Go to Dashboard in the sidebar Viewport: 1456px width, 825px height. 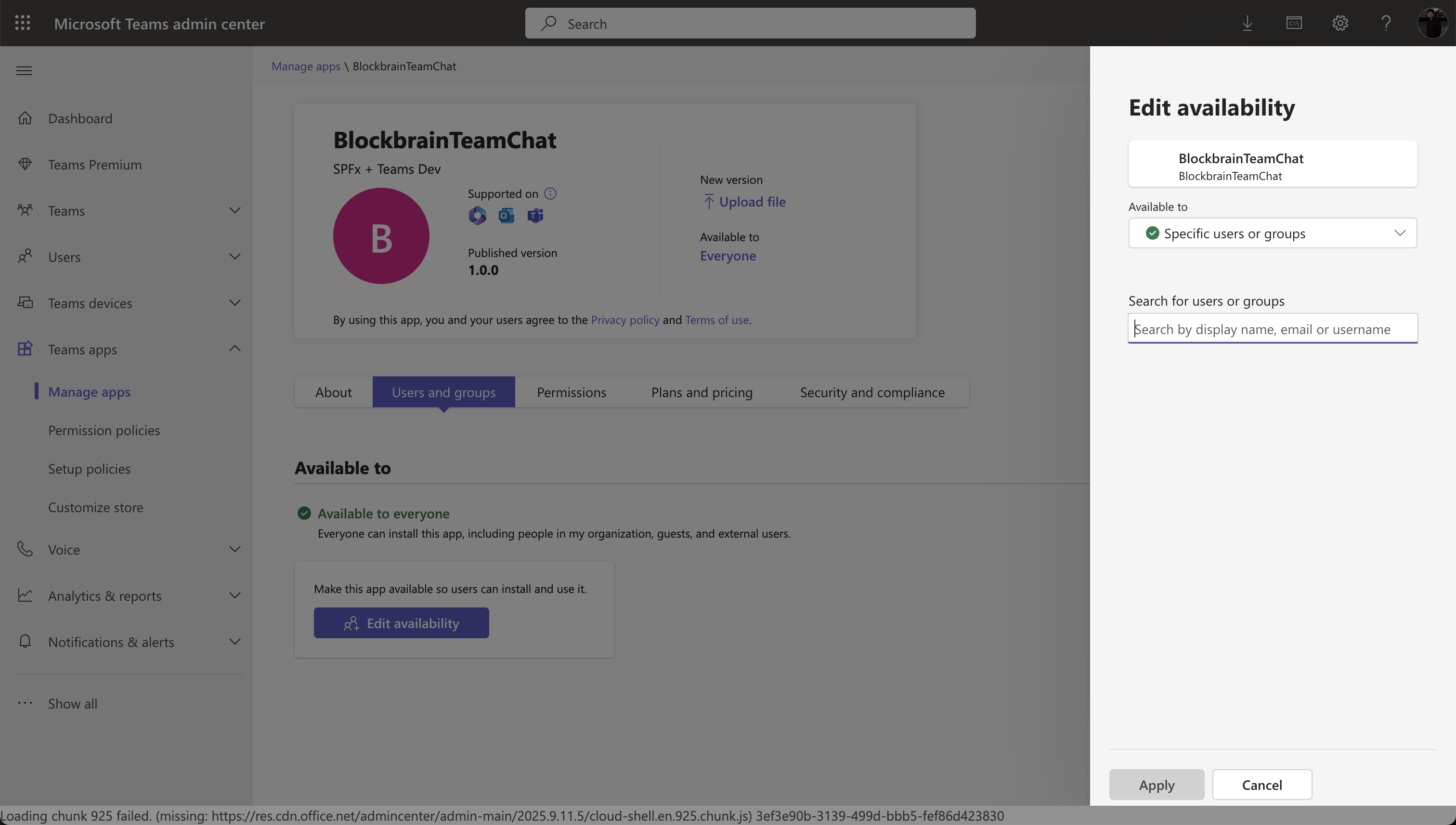[x=80, y=118]
